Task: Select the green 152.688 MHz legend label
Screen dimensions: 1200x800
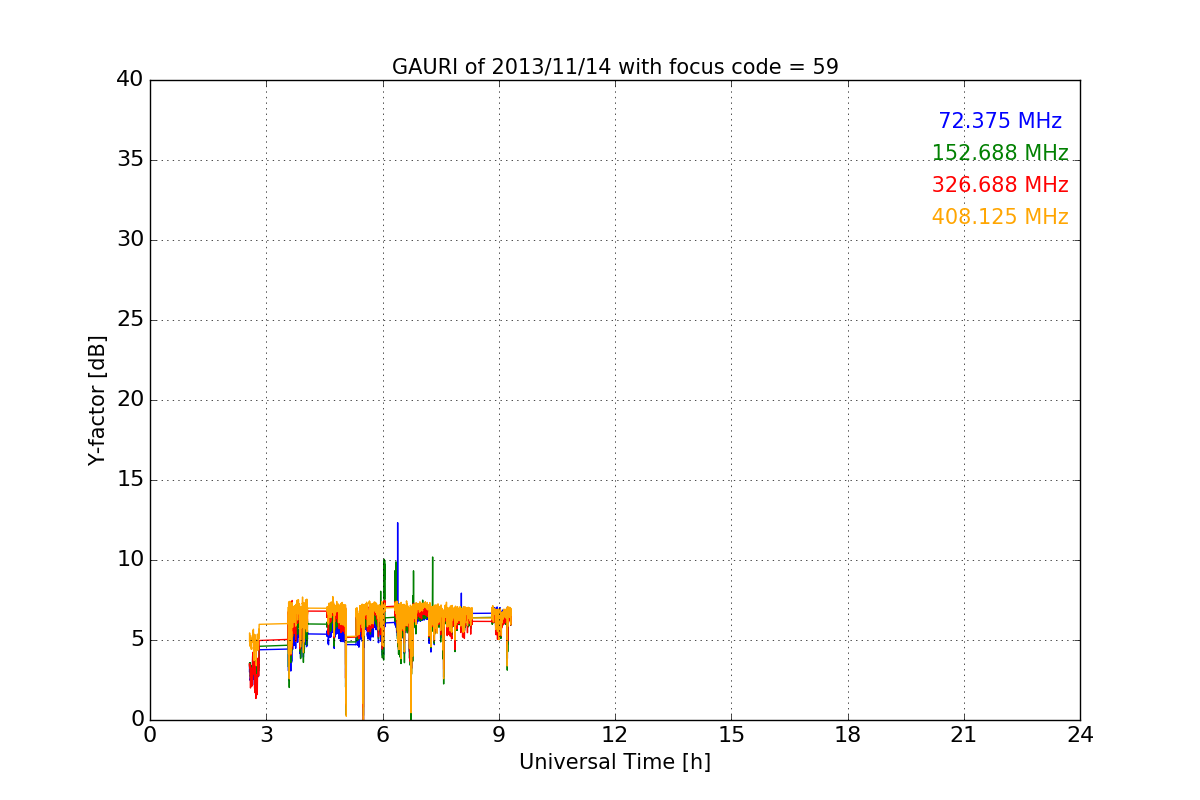Action: 1000,153
